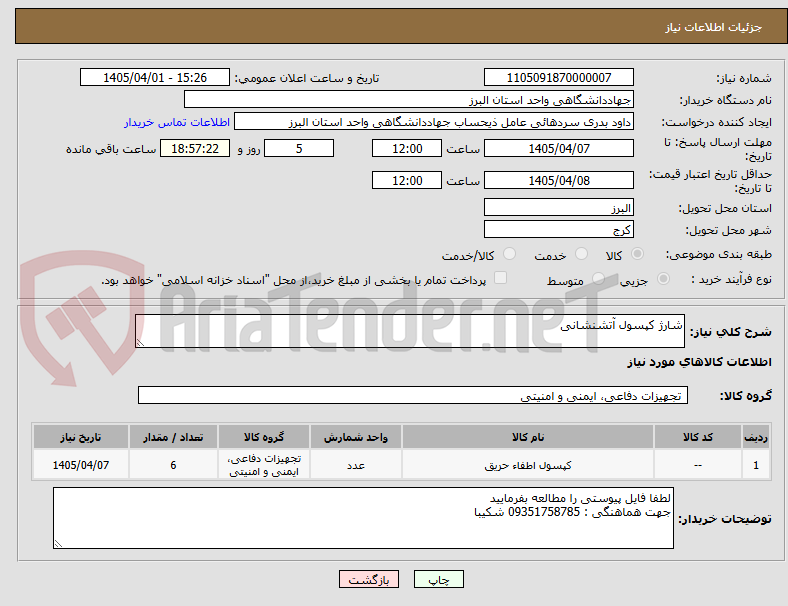Click the ساعت باقی مانده label
788x606 pixels.
[x=111, y=149]
